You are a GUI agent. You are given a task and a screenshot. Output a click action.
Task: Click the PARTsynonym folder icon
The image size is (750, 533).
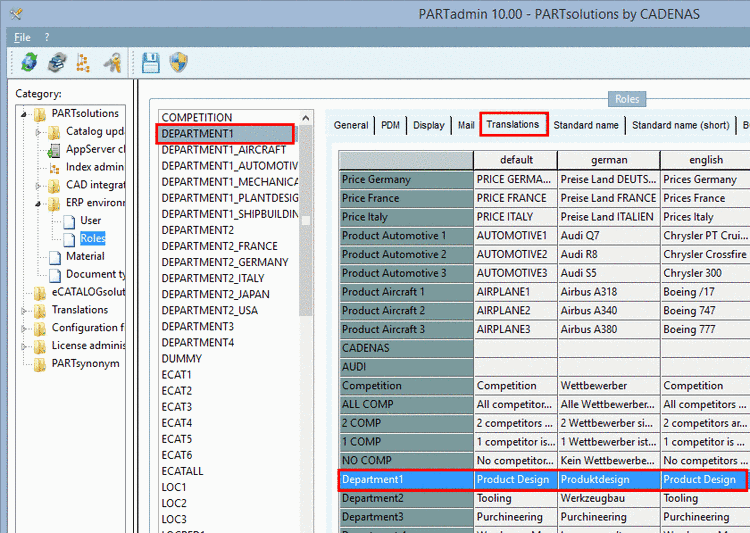point(40,364)
